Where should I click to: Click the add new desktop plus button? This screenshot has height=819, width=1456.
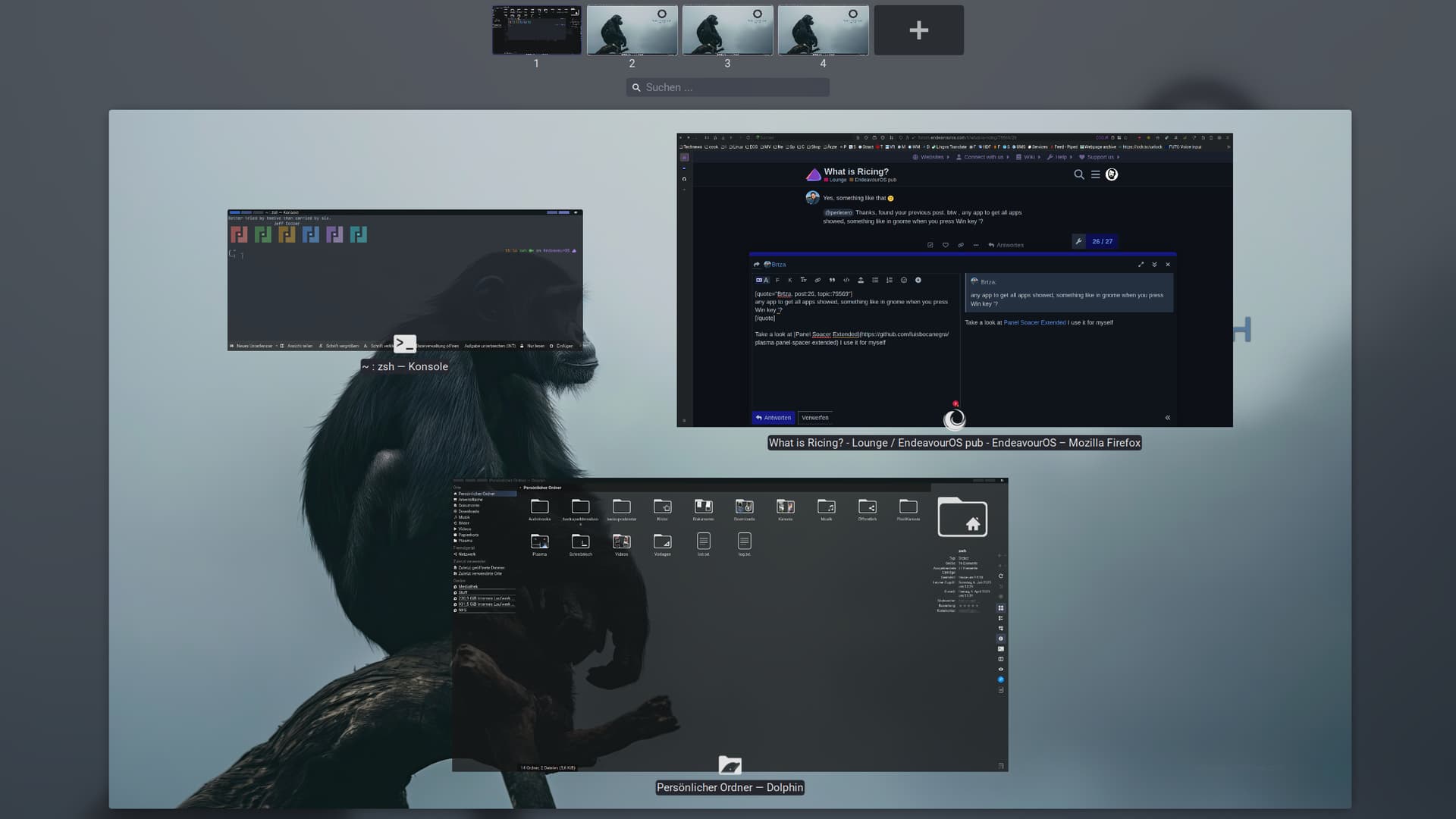(918, 30)
